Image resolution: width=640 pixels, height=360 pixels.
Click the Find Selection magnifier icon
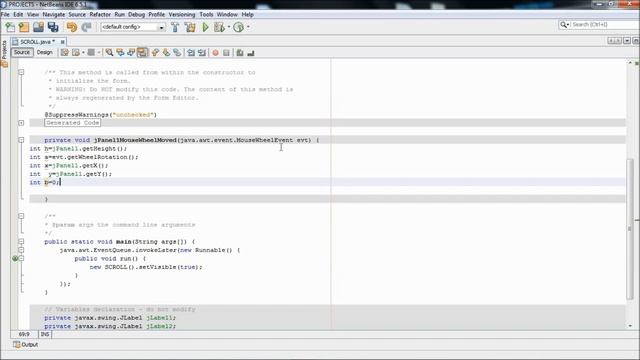[109, 53]
